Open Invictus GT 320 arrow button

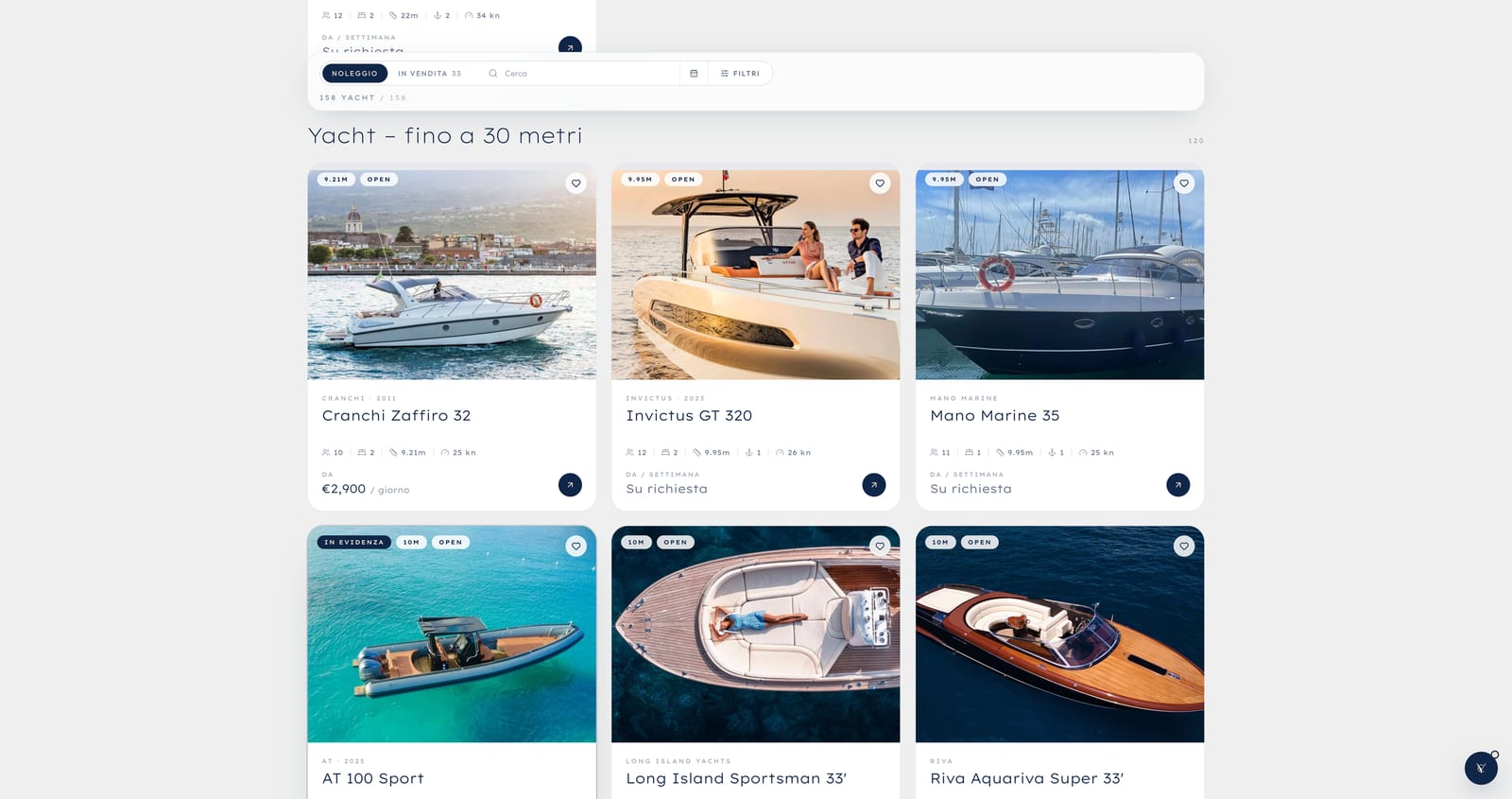tap(874, 485)
